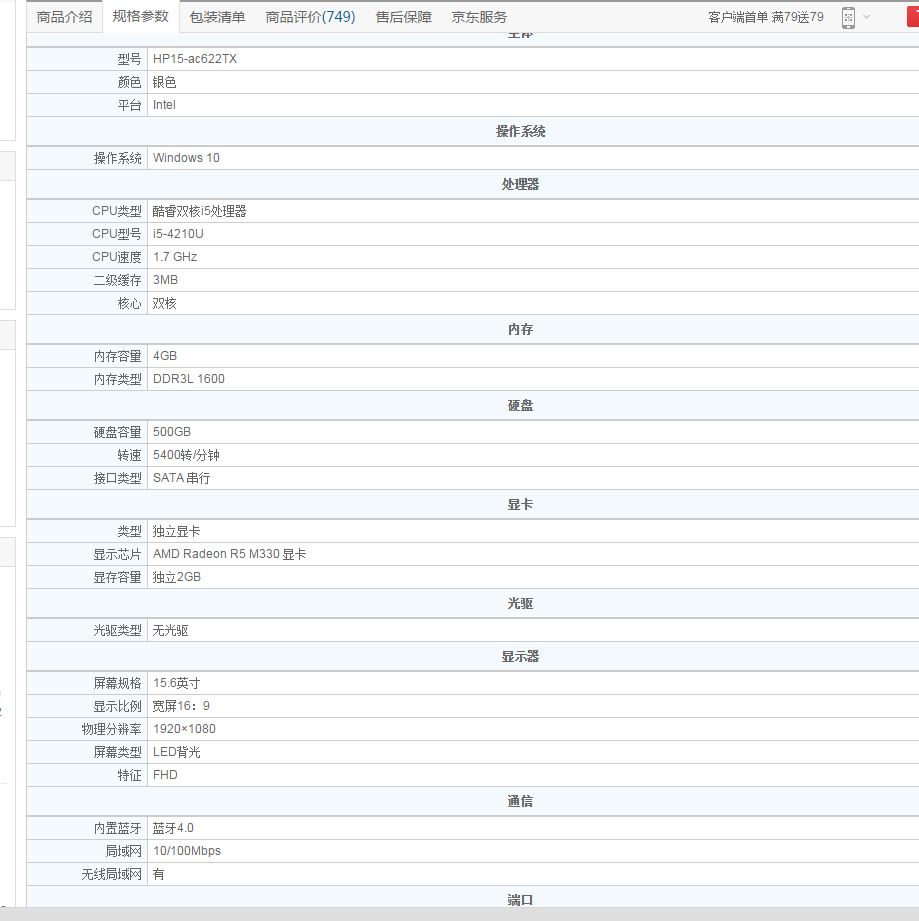Image resolution: width=919 pixels, height=921 pixels.
Task: Click the red button at top right
Action: [x=913, y=17]
